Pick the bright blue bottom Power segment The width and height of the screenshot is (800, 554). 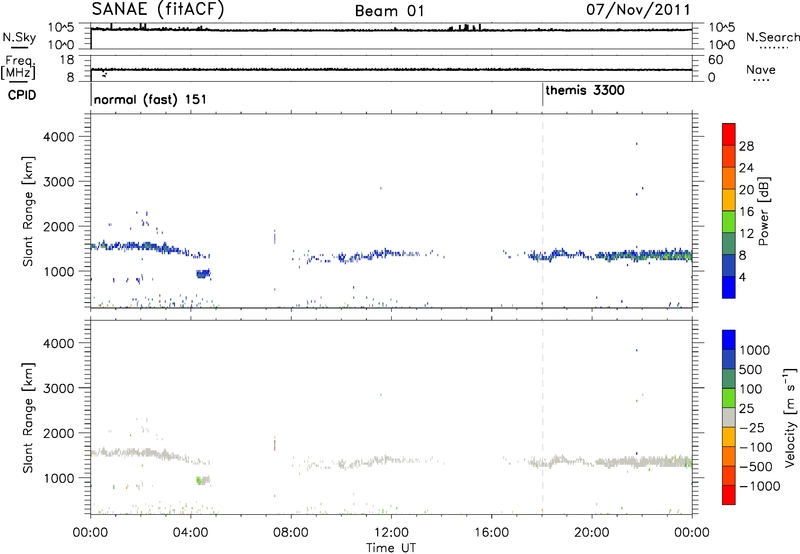729,287
